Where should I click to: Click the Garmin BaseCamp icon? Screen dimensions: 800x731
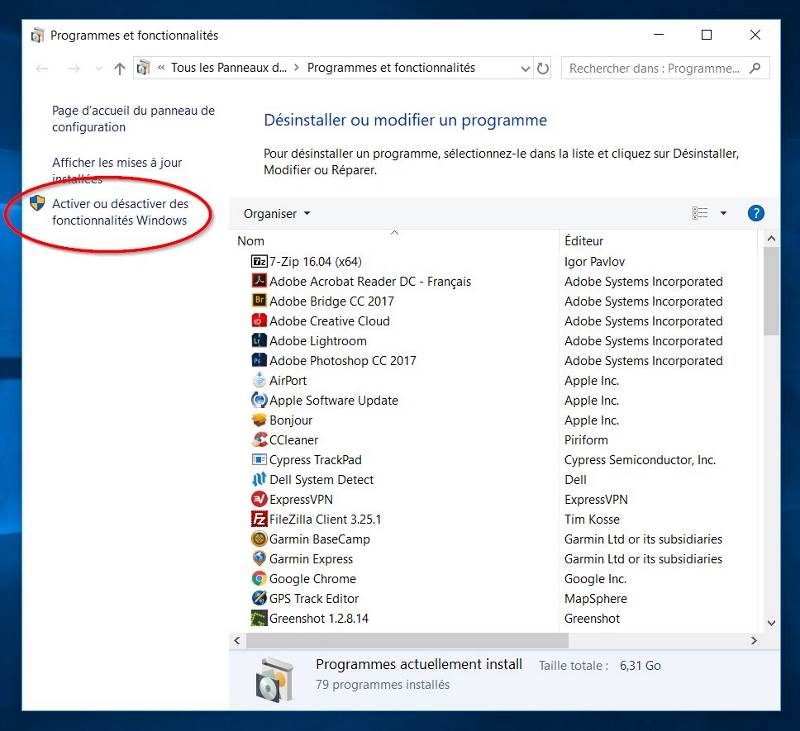(259, 539)
